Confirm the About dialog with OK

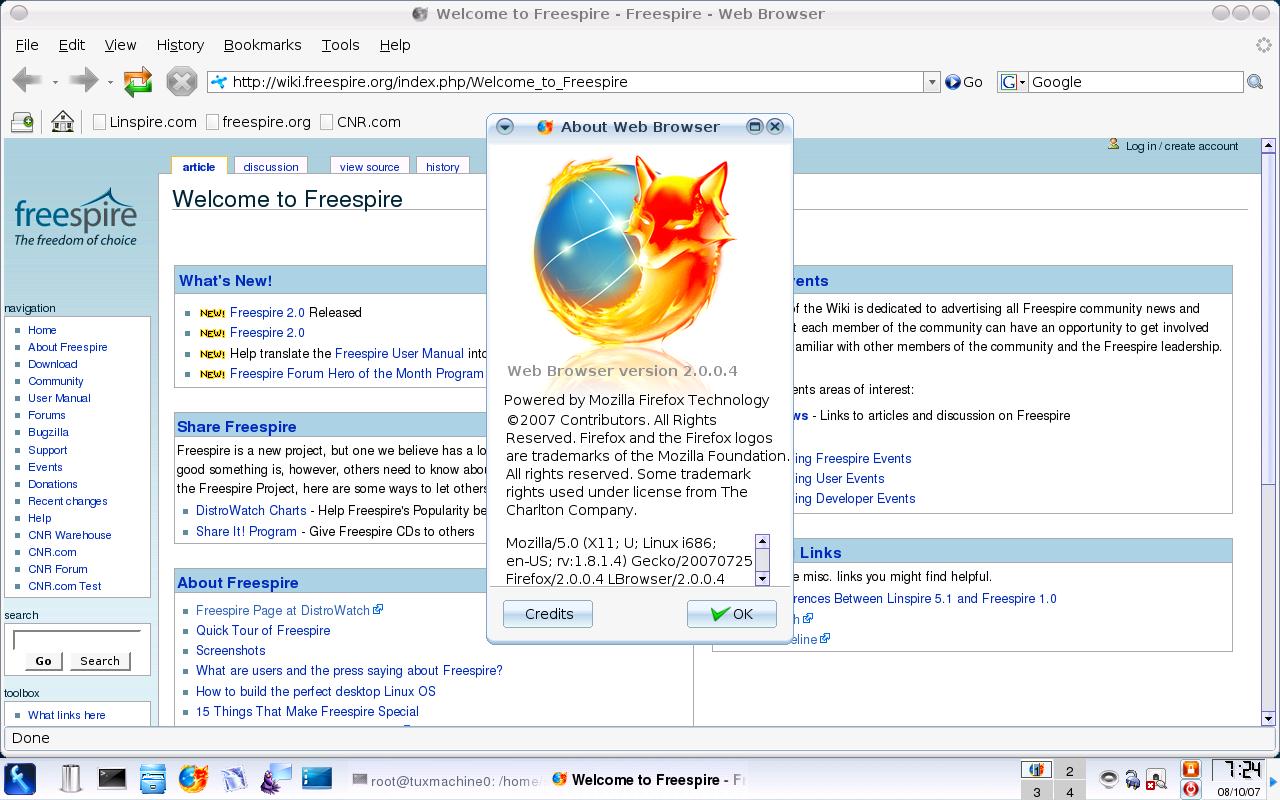pos(732,614)
